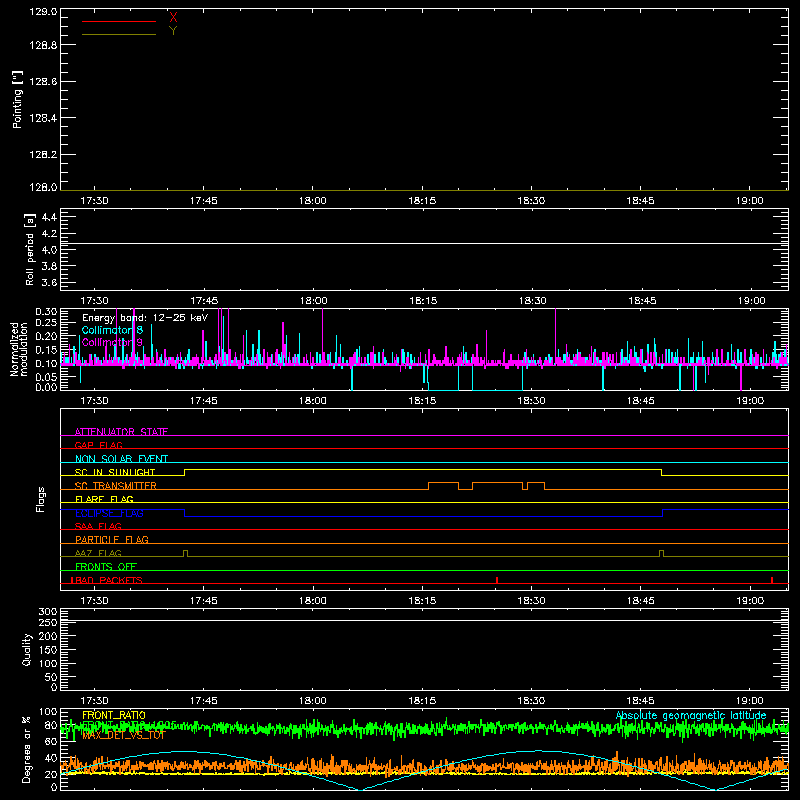The width and height of the screenshot is (800, 800).
Task: Click the 128.6 tick label on Pointing axis
Action: coord(43,82)
